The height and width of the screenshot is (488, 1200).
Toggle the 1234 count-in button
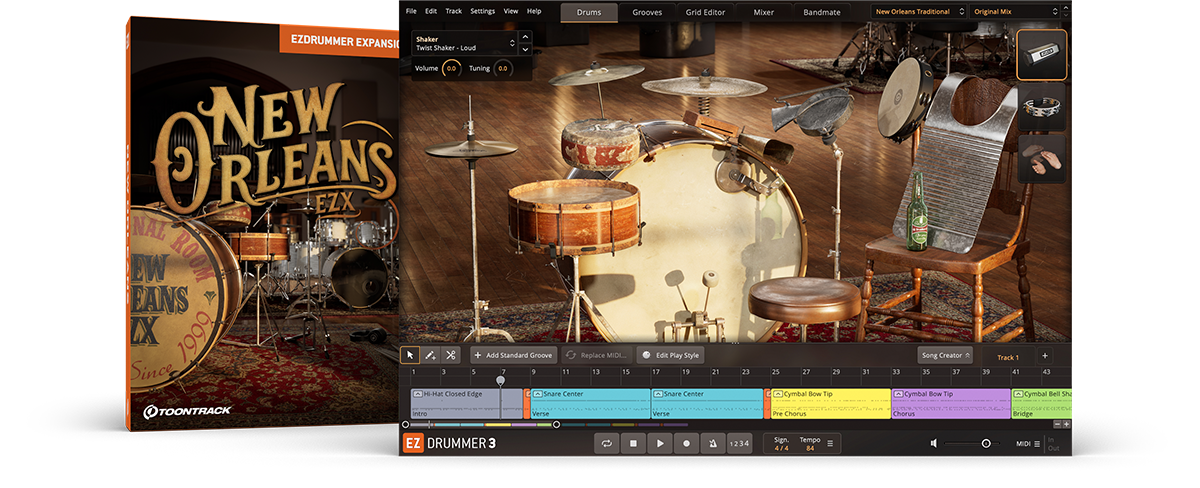coord(738,443)
